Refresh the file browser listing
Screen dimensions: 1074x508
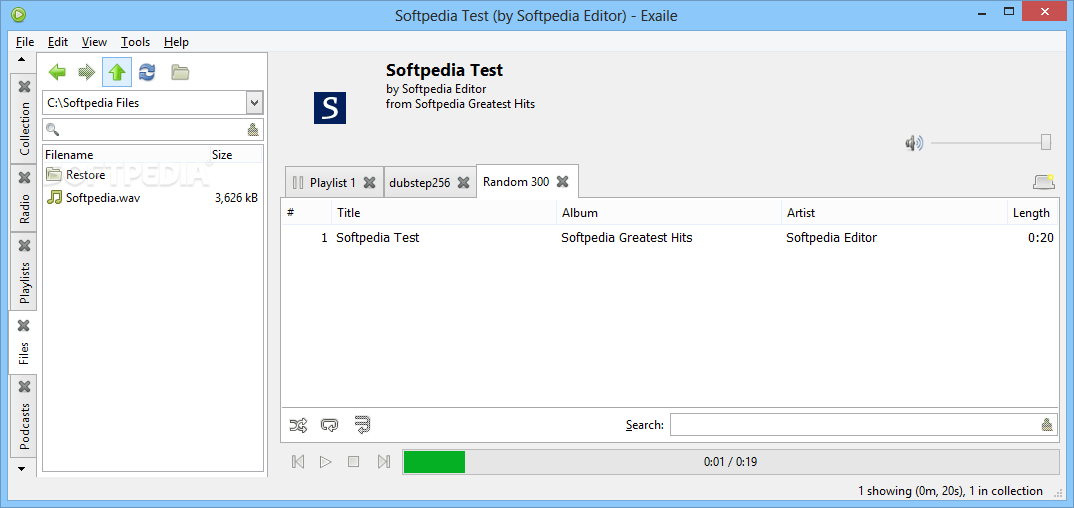pyautogui.click(x=147, y=72)
